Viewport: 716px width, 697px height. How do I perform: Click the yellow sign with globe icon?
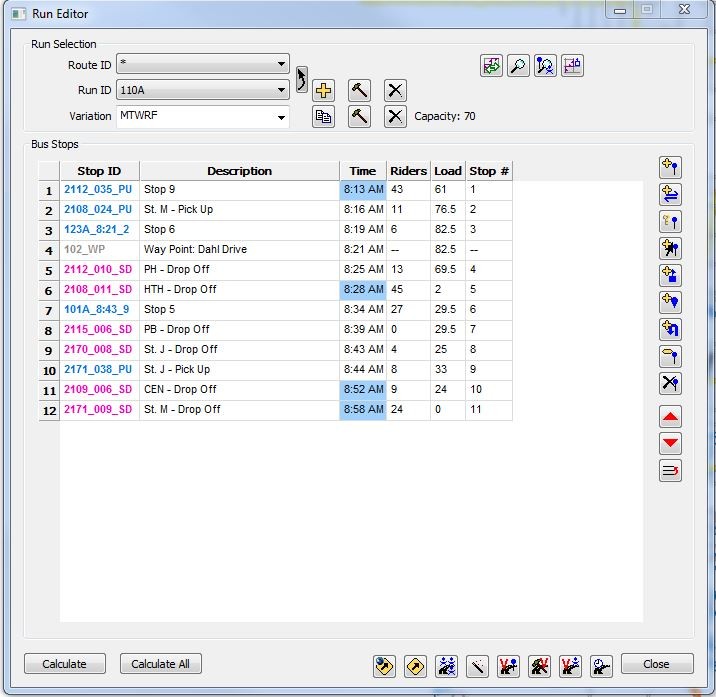384,666
